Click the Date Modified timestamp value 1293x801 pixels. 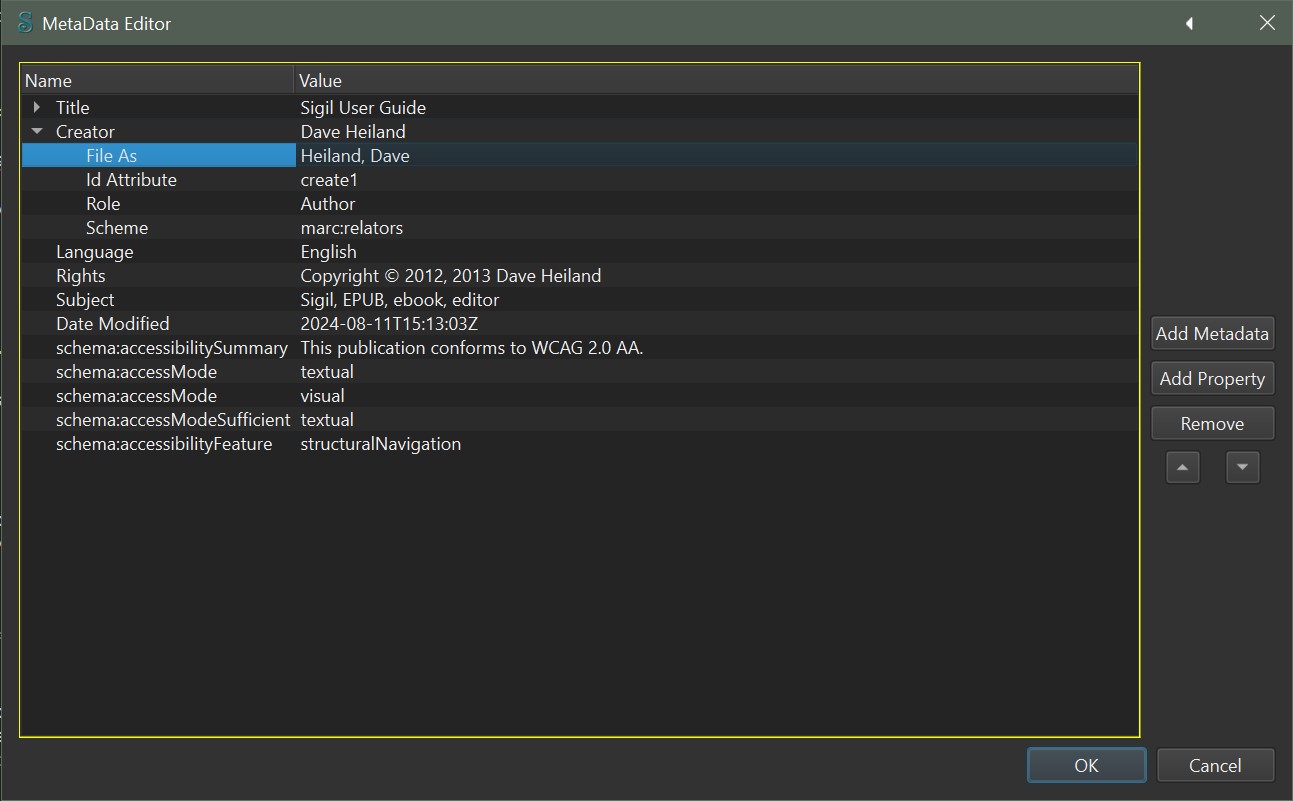389,323
